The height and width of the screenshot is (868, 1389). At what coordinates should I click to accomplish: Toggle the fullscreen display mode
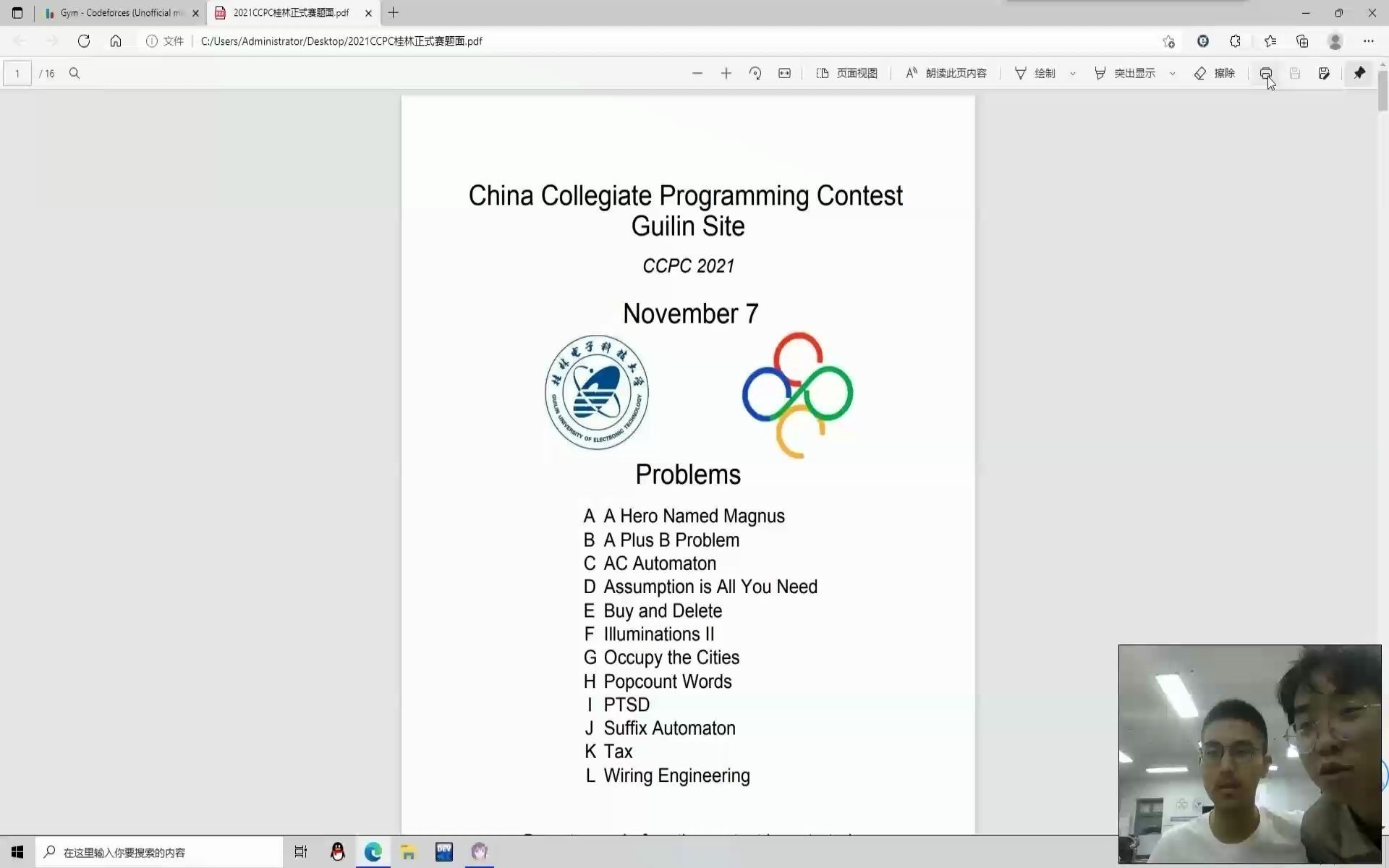[x=785, y=72]
